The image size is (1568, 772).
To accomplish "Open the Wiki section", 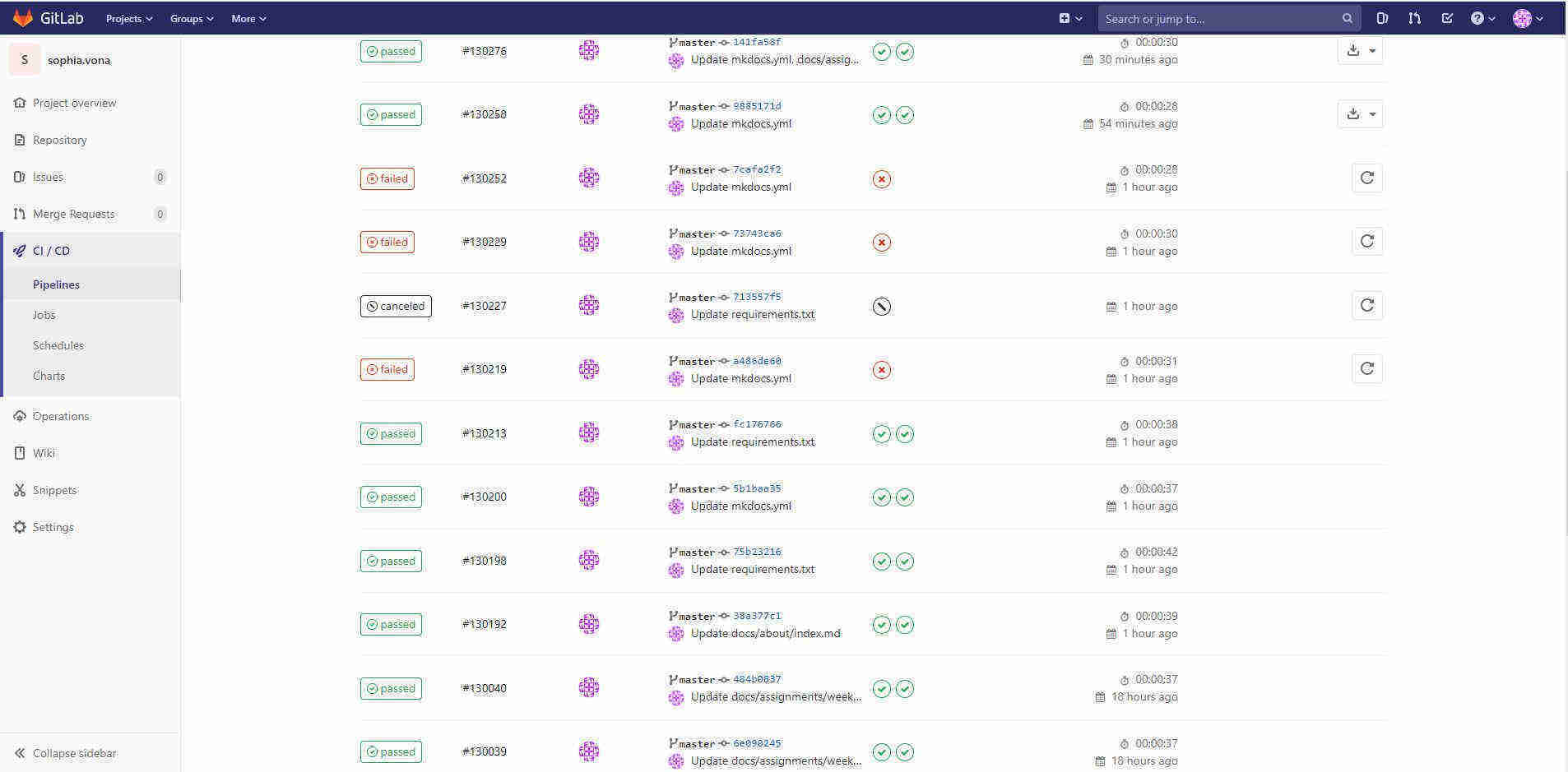I will (44, 453).
